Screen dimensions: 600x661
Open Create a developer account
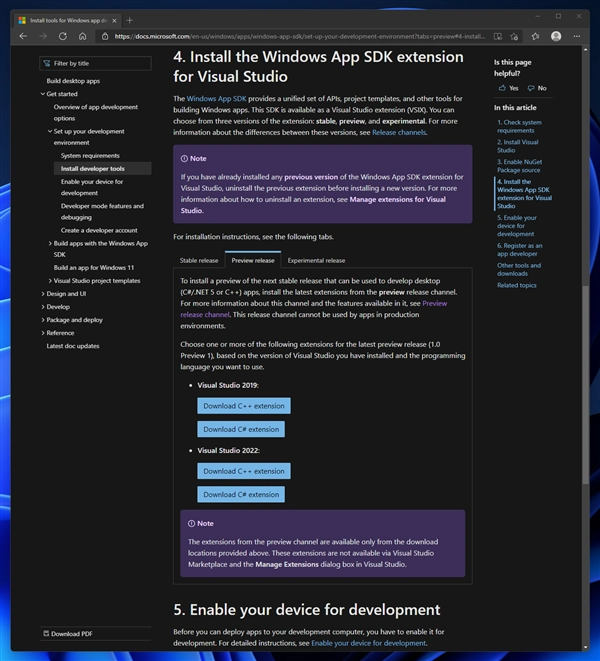tap(99, 230)
